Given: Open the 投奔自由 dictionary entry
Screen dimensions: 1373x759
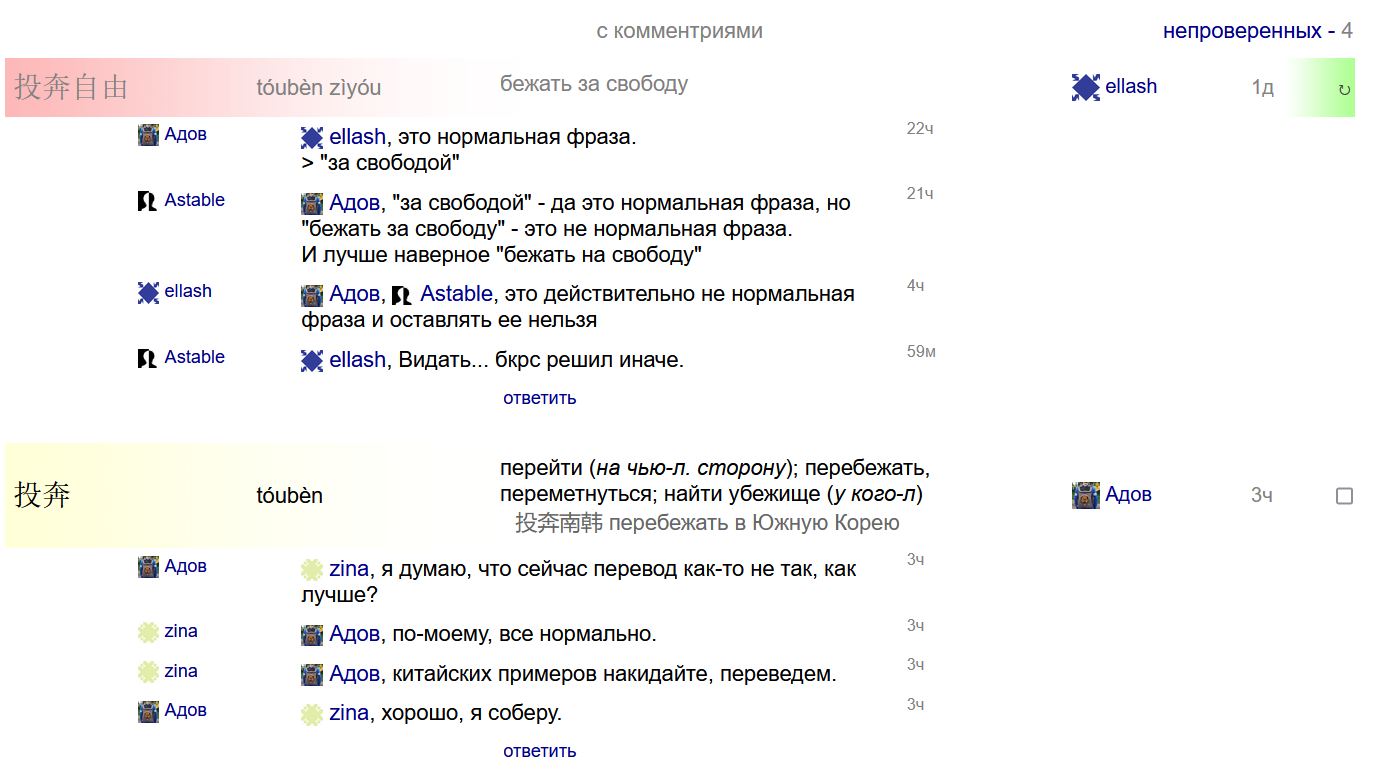Looking at the screenshot, I should click(x=71, y=87).
